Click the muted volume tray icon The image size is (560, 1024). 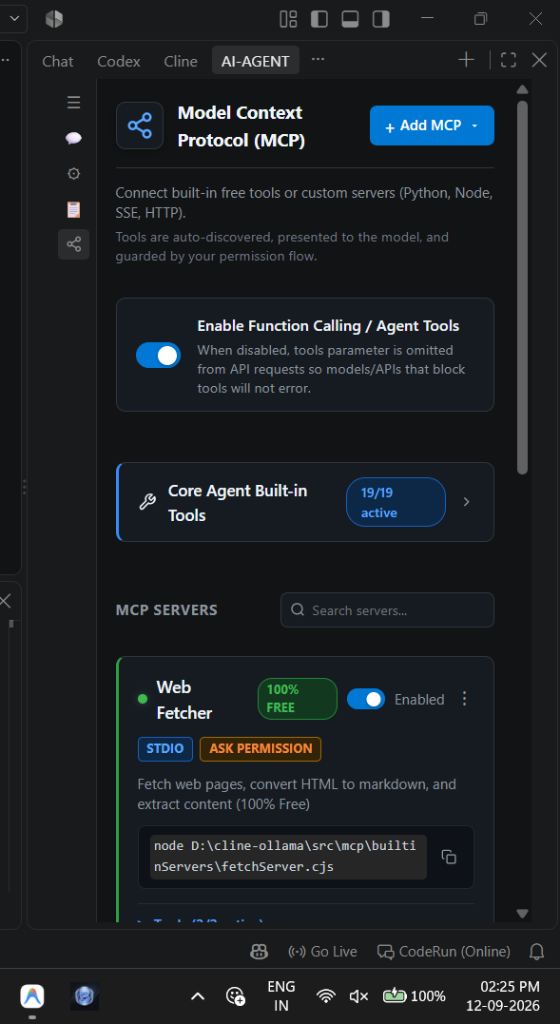tap(359, 996)
